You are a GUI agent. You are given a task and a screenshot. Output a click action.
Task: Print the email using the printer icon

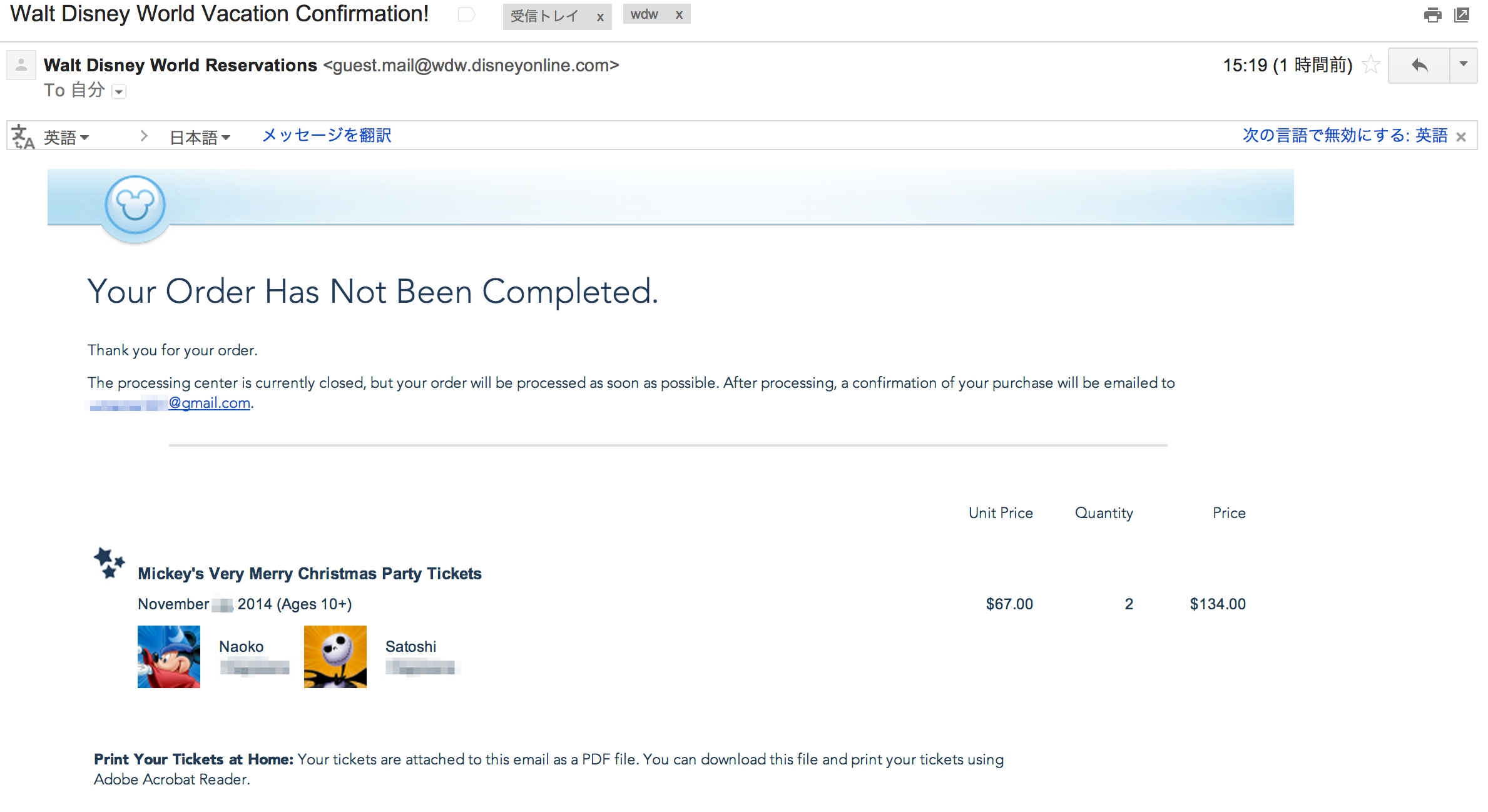(1432, 15)
